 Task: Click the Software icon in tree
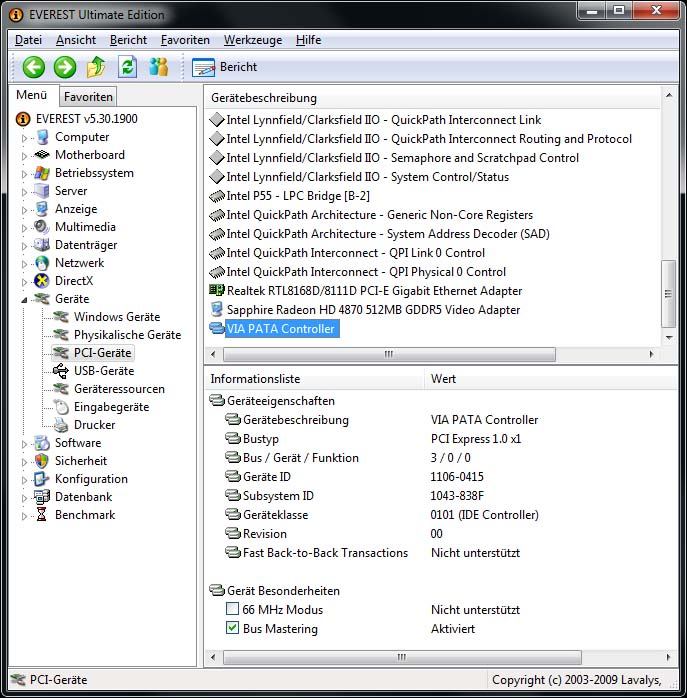pyautogui.click(x=42, y=443)
